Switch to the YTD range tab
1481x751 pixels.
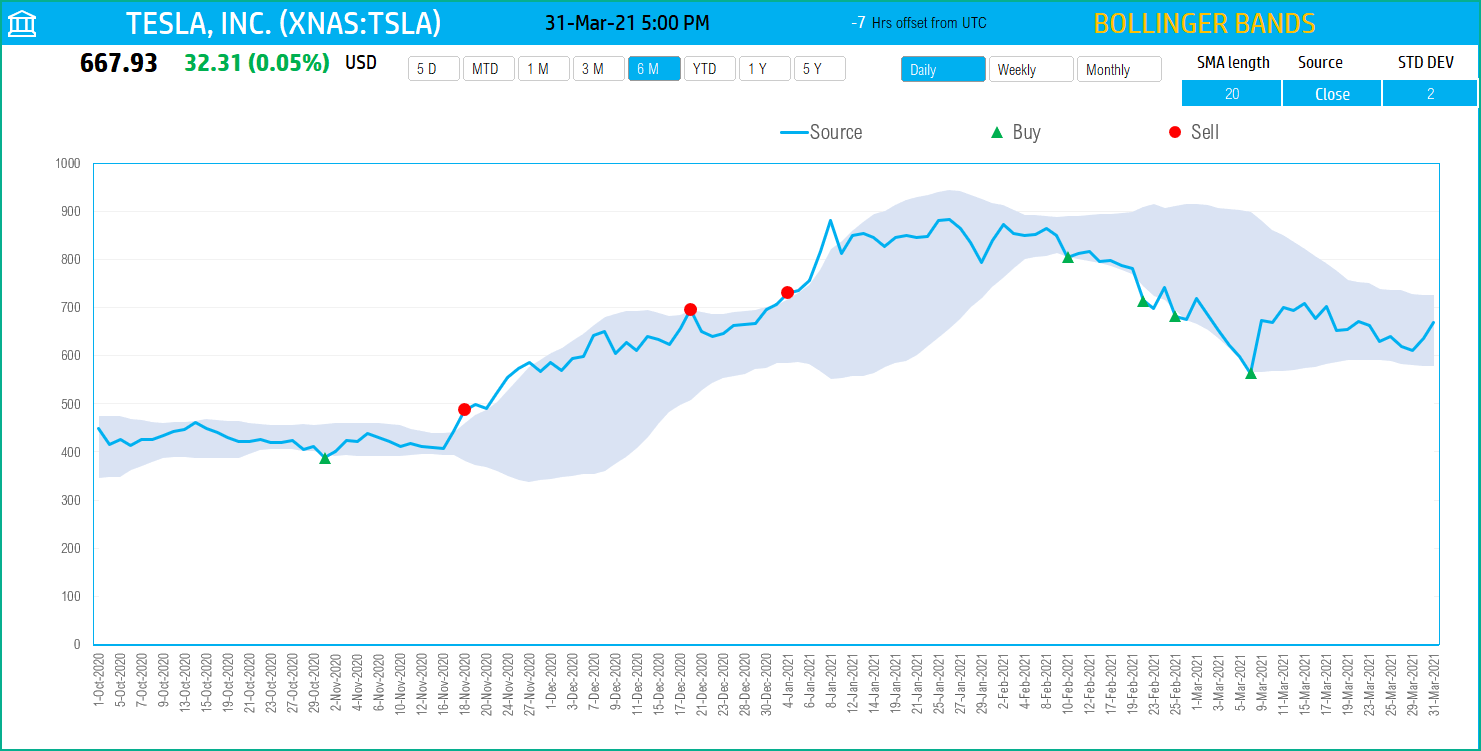[x=709, y=68]
